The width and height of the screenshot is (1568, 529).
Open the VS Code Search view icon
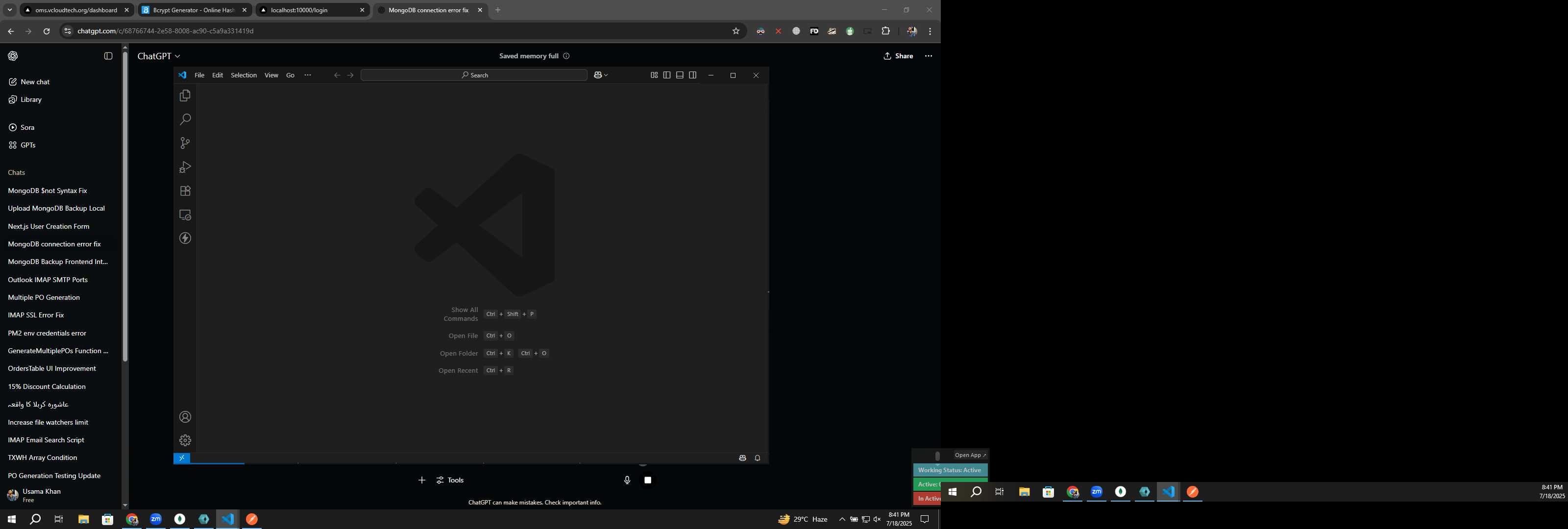click(x=185, y=120)
